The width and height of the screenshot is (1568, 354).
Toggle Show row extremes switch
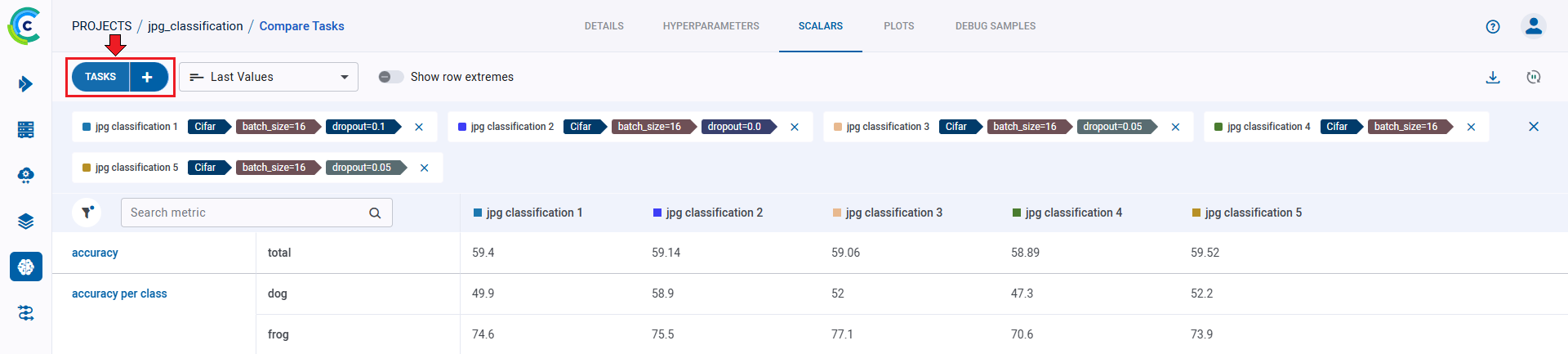(391, 77)
